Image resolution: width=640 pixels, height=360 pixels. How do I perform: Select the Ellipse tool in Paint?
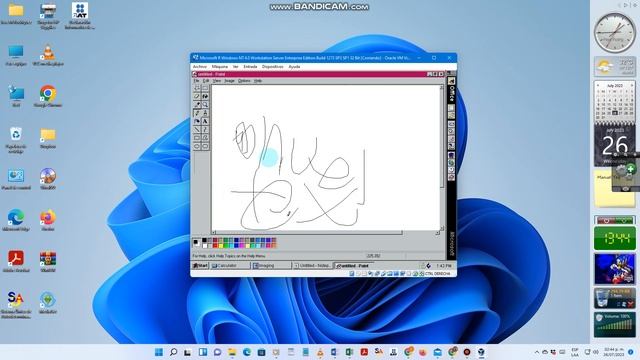[x=197, y=146]
